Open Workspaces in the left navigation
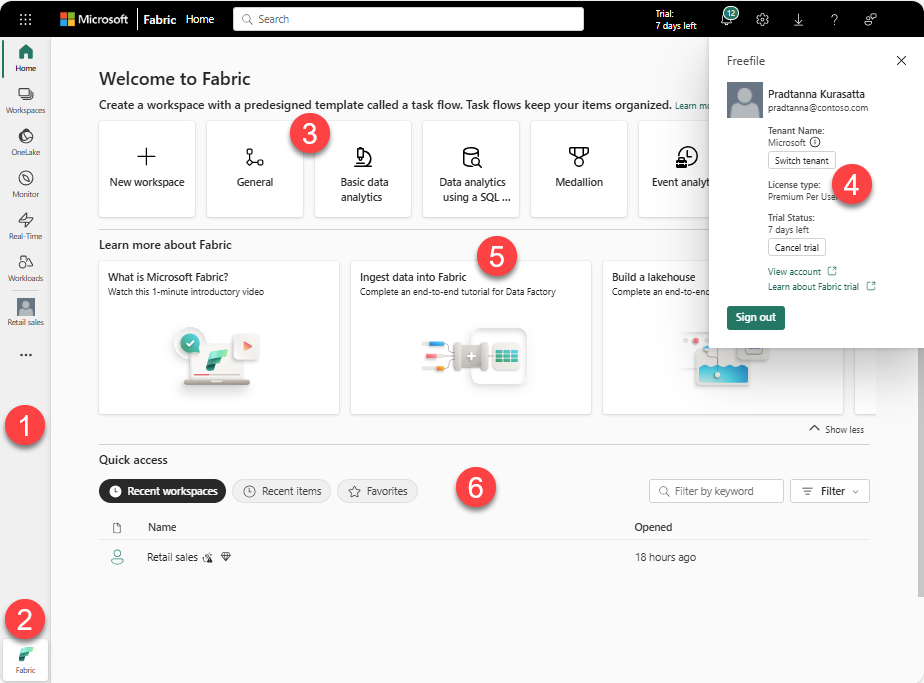Screen dimensions: 924x683 (26, 98)
